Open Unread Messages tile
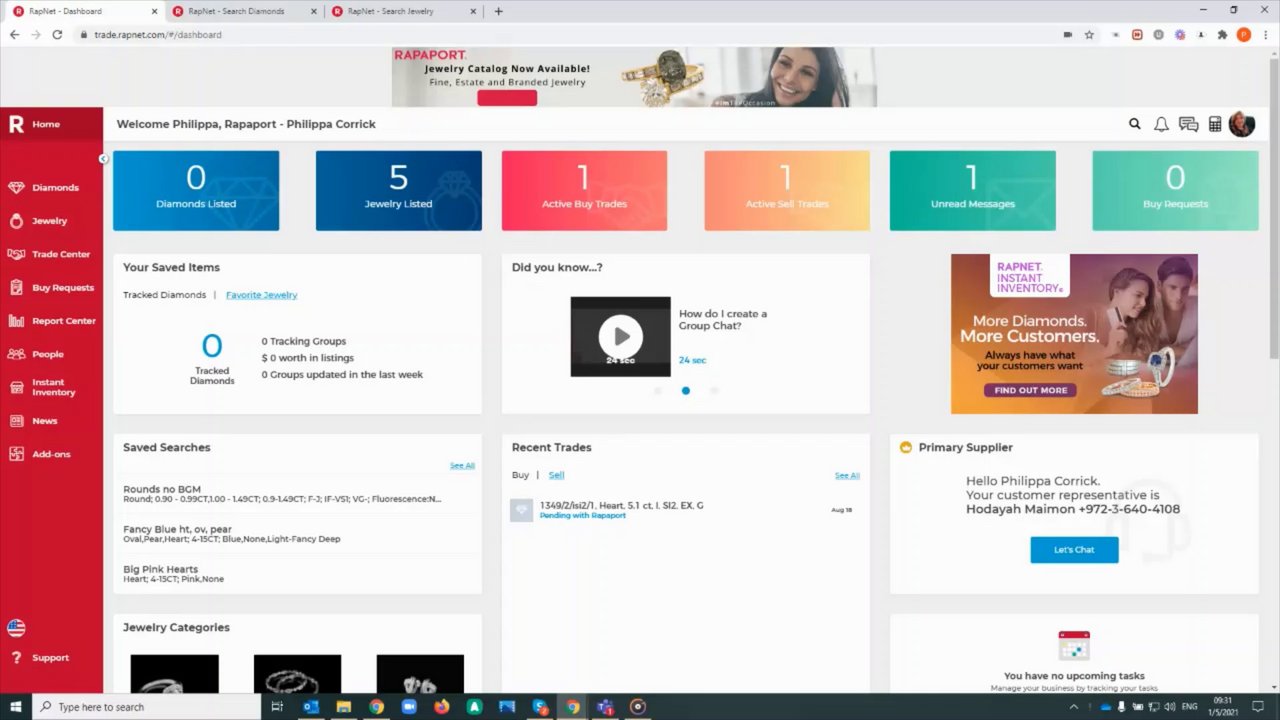The height and width of the screenshot is (720, 1280). (973, 191)
